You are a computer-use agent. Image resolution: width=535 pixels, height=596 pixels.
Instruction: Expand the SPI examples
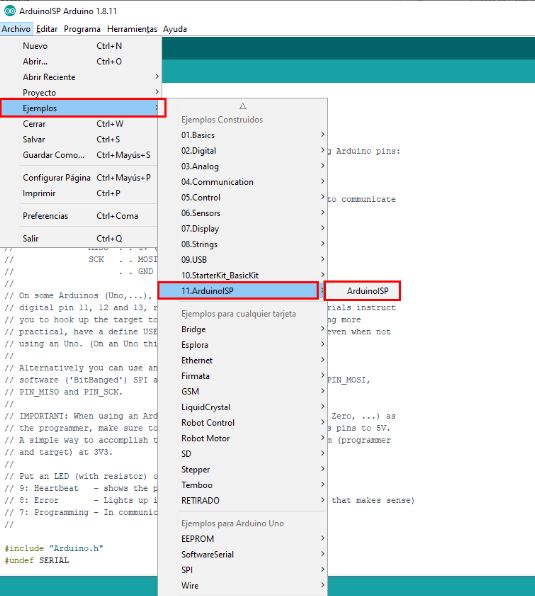click(x=242, y=570)
